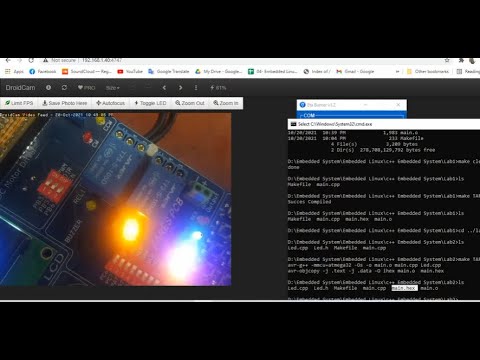Click the Toggle LED button
Screen dimensions: 480x360
click(x=150, y=103)
